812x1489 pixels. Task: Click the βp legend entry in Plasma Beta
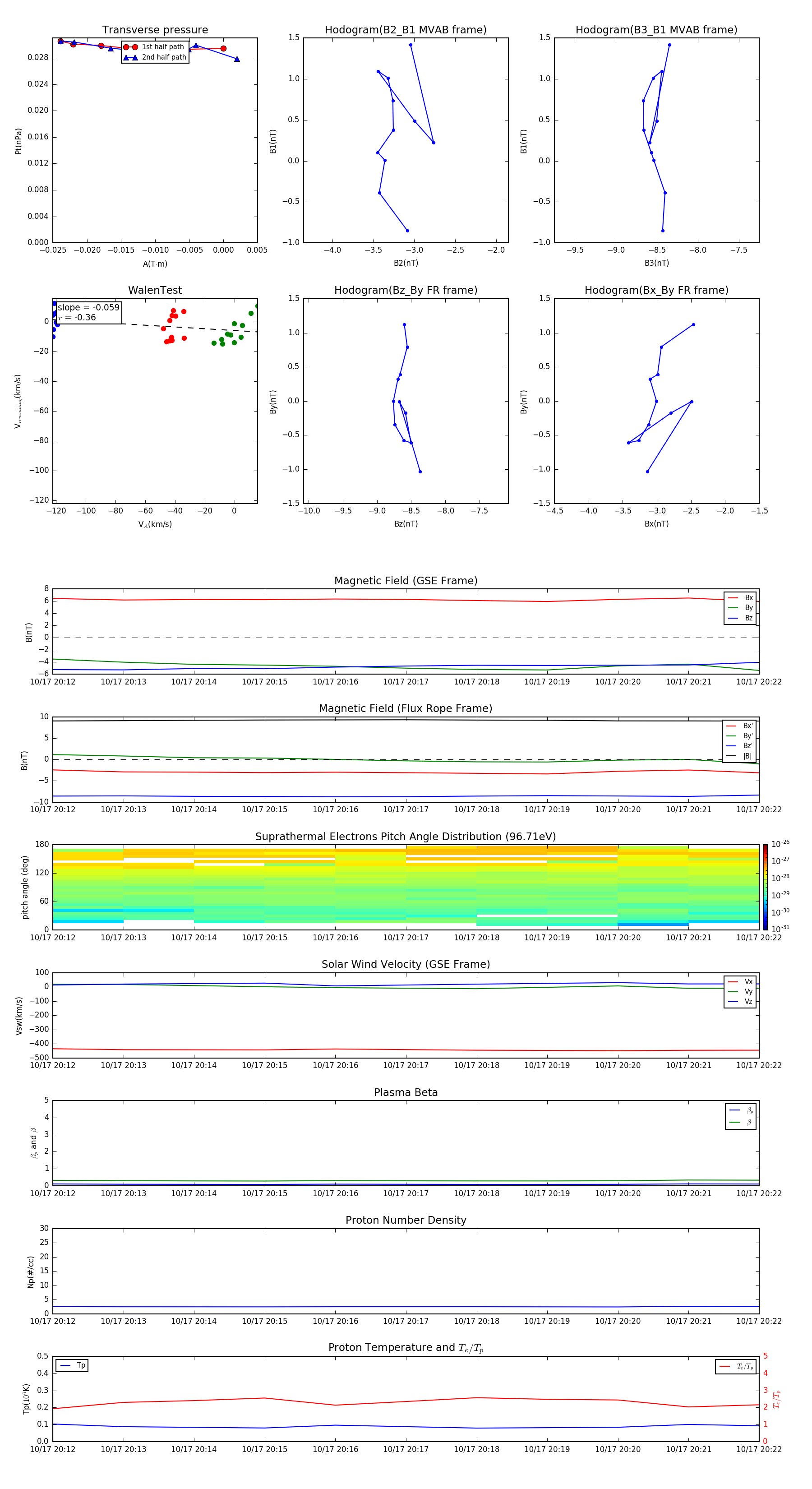[742, 1110]
